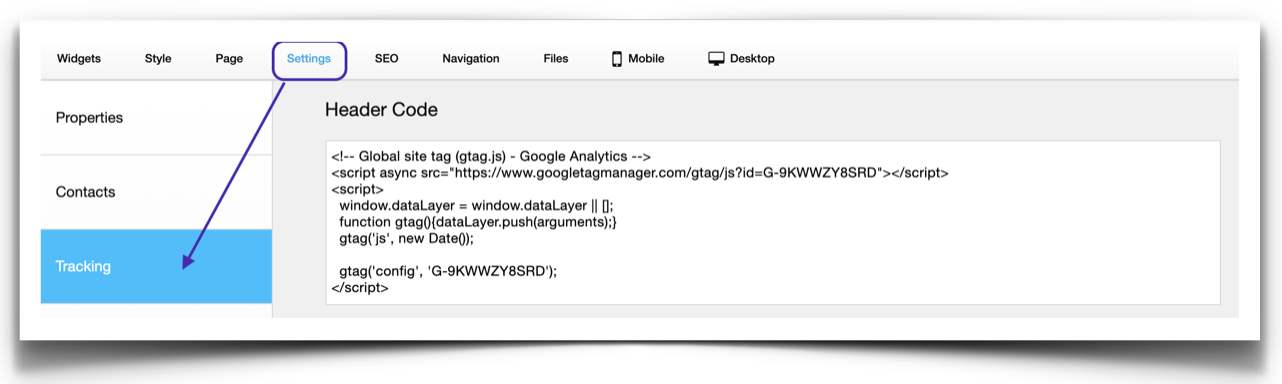Select the highlighted Tracking sidebar item
1282x384 pixels.
pos(156,266)
